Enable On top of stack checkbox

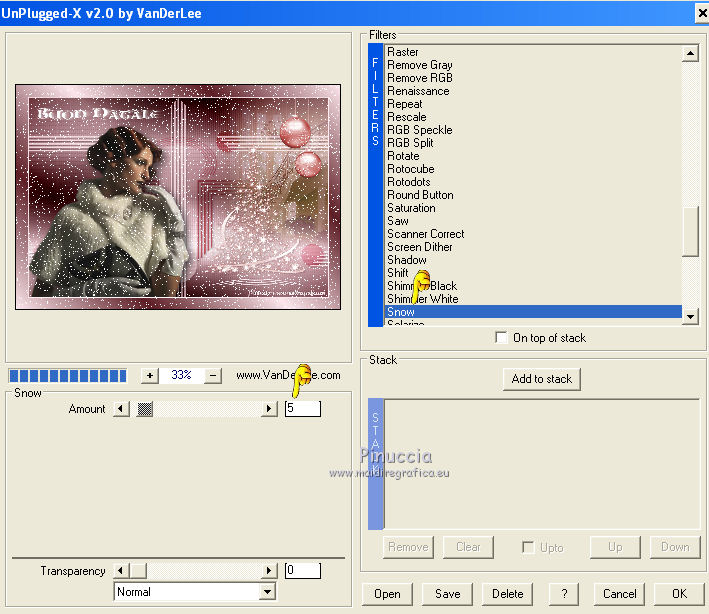(x=501, y=337)
